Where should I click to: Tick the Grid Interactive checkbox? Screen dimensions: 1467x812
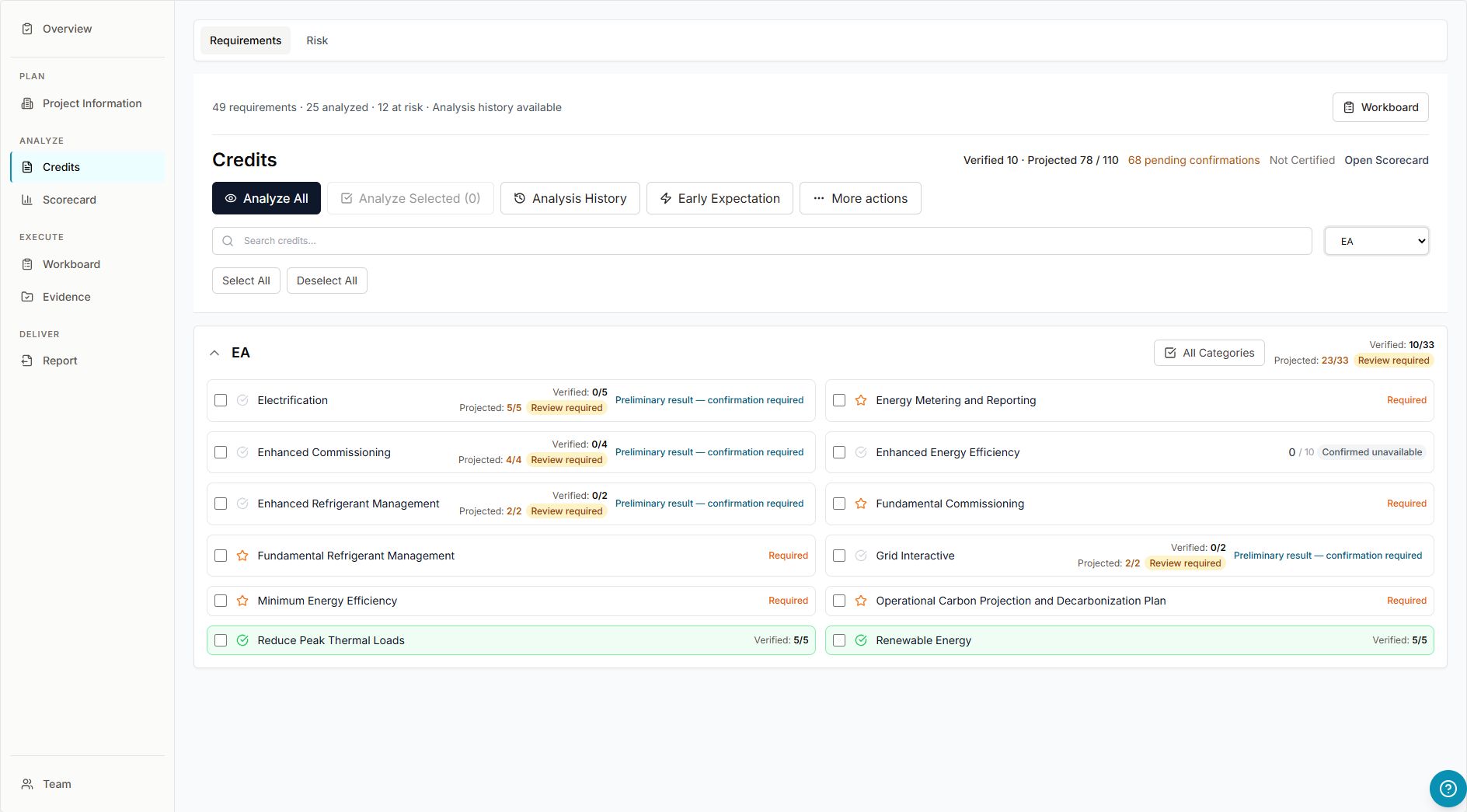coord(839,556)
